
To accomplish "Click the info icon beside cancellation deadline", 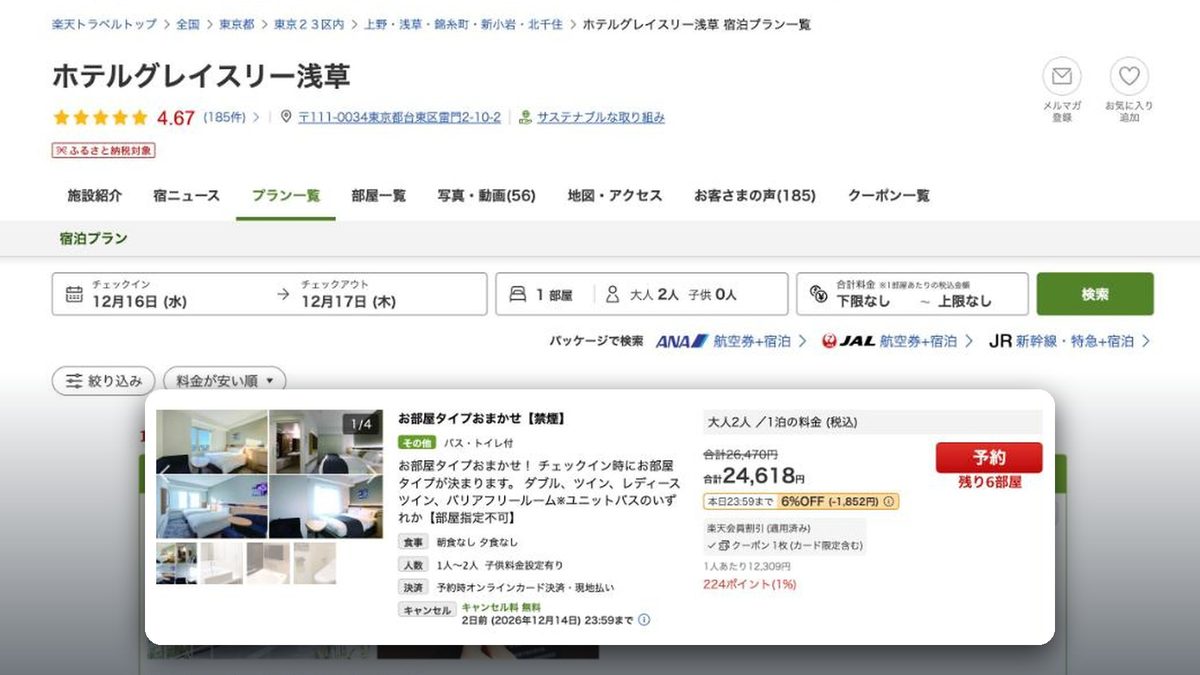I will (644, 620).
